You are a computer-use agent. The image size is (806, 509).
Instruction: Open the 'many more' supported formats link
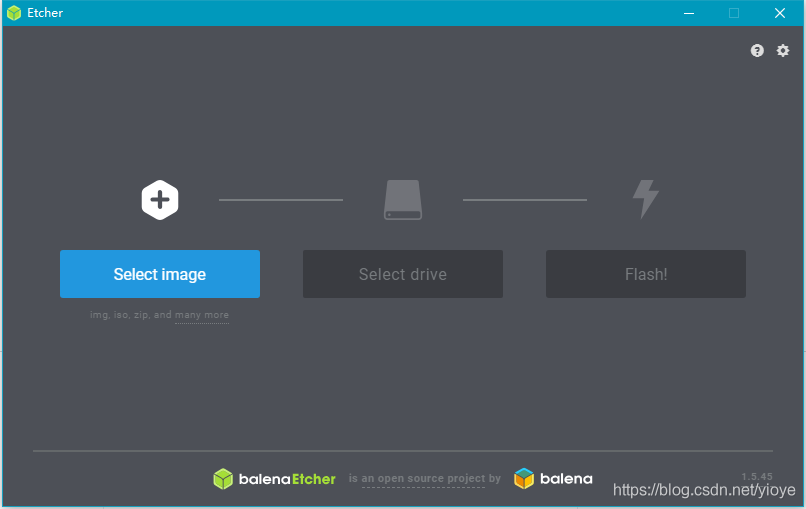pos(202,315)
